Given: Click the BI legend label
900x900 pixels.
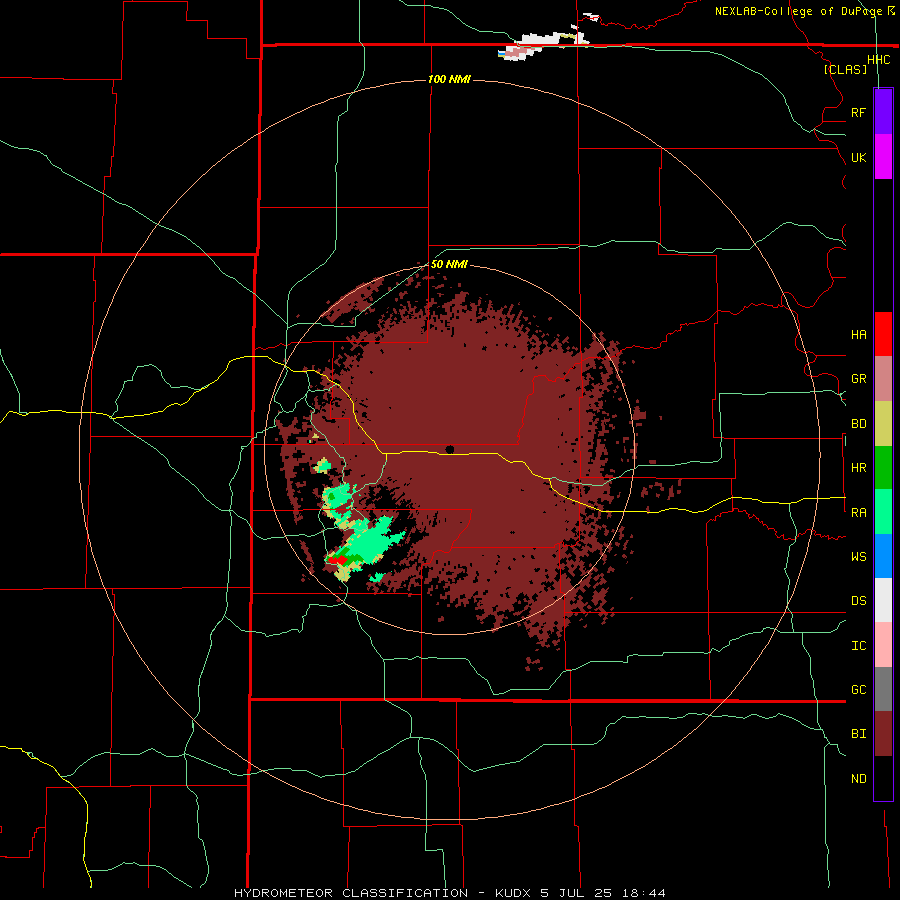Looking at the screenshot, I should pyautogui.click(x=858, y=734).
